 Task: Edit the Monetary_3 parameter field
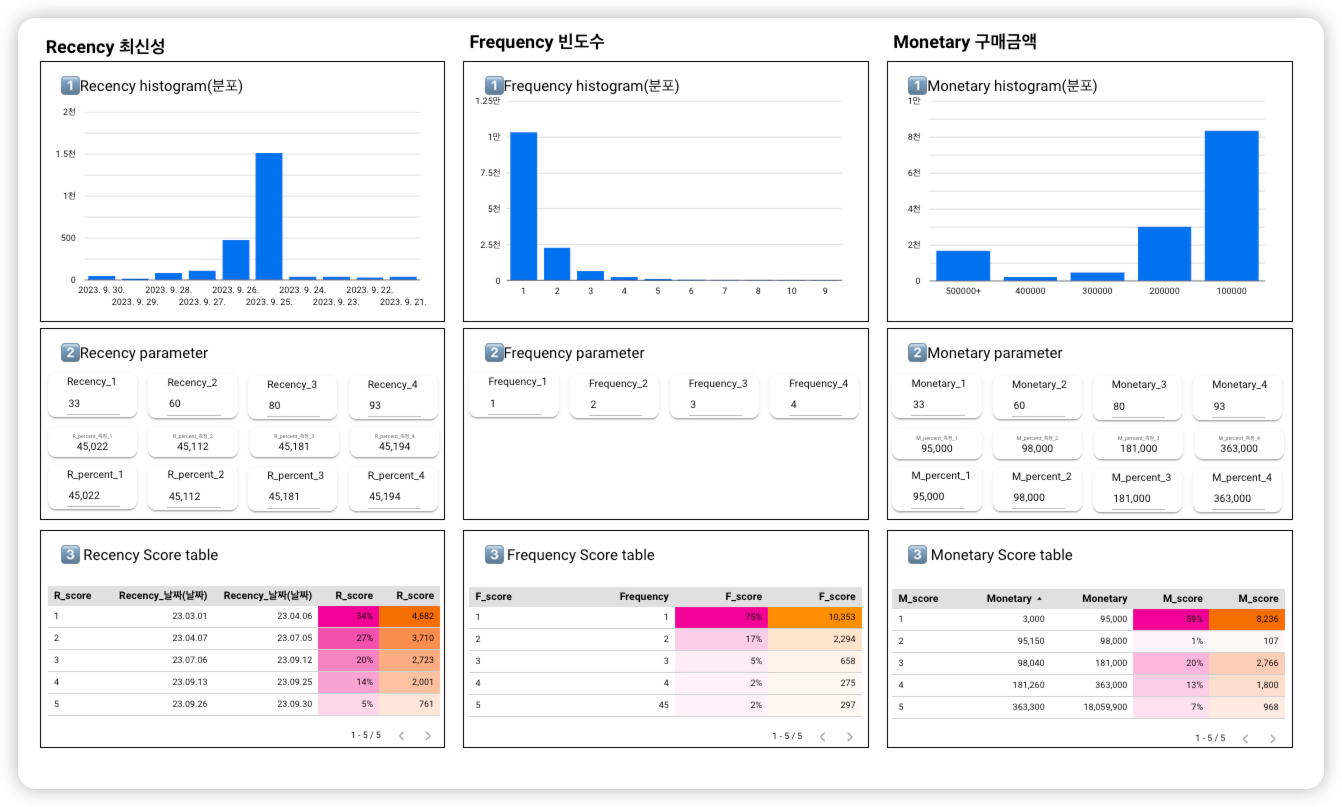coord(1138,406)
